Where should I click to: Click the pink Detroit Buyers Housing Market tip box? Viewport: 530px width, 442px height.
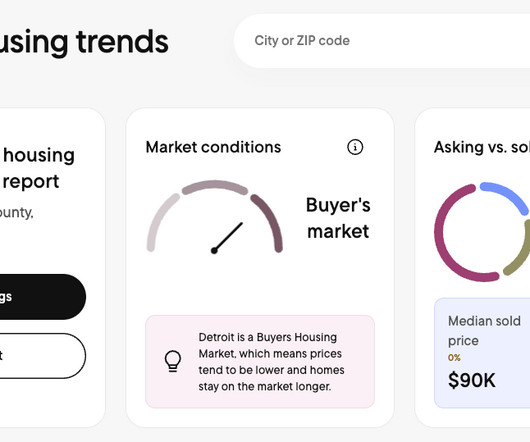[260, 362]
